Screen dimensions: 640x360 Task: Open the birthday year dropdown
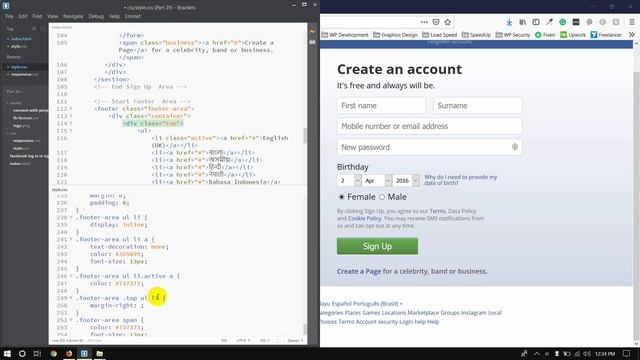(x=407, y=180)
